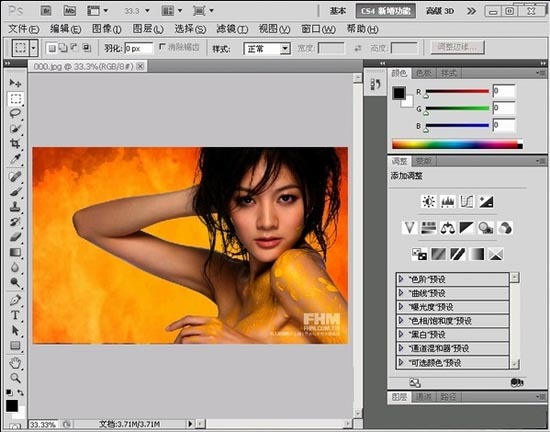Viewport: 550px width, 432px height.
Task: Swap foreground and background colors
Action: point(21,392)
